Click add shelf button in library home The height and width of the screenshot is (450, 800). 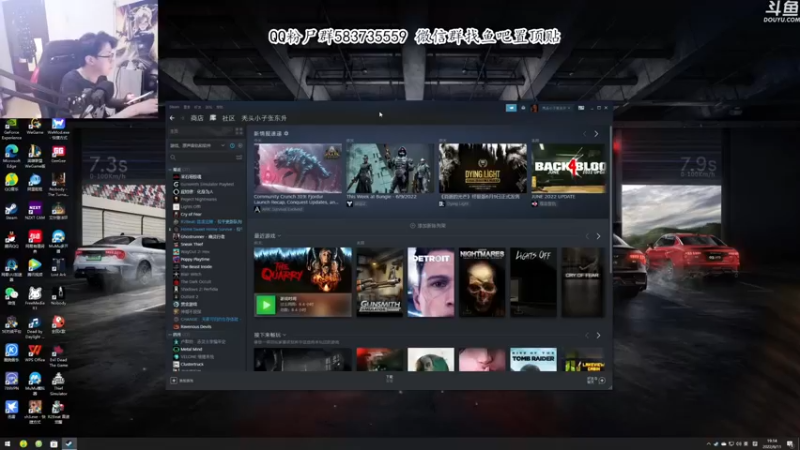click(428, 226)
